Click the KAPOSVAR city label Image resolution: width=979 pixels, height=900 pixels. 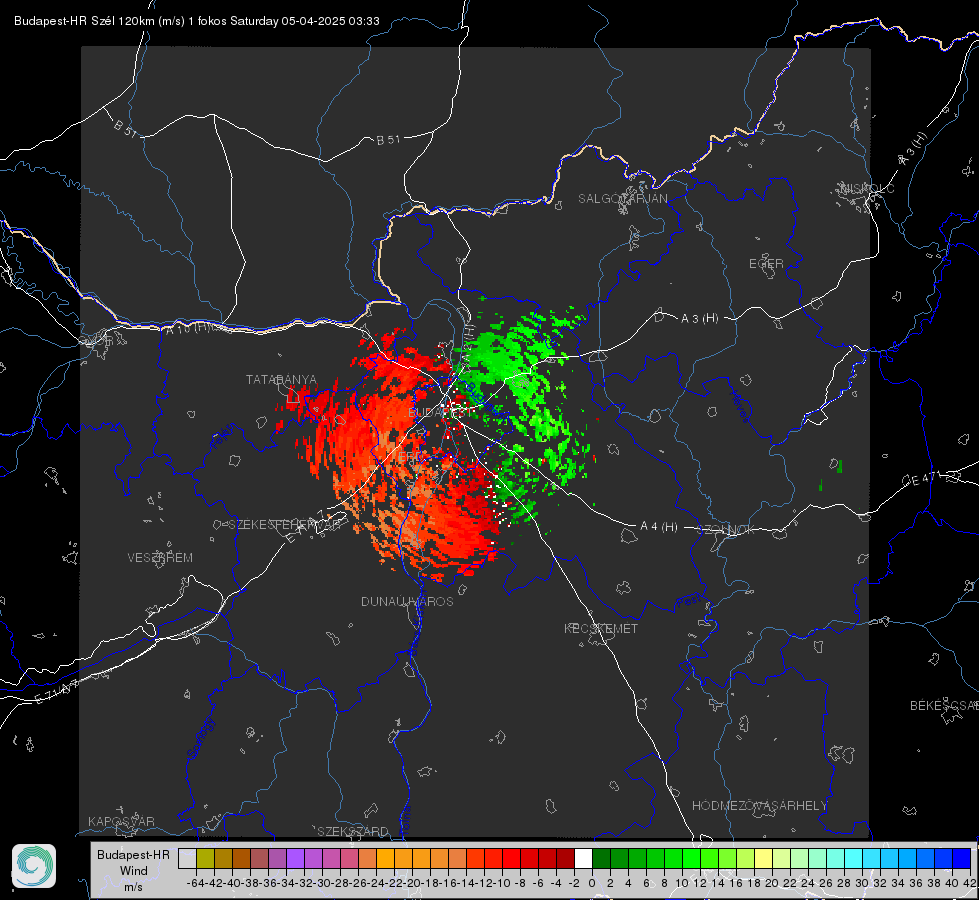121,821
